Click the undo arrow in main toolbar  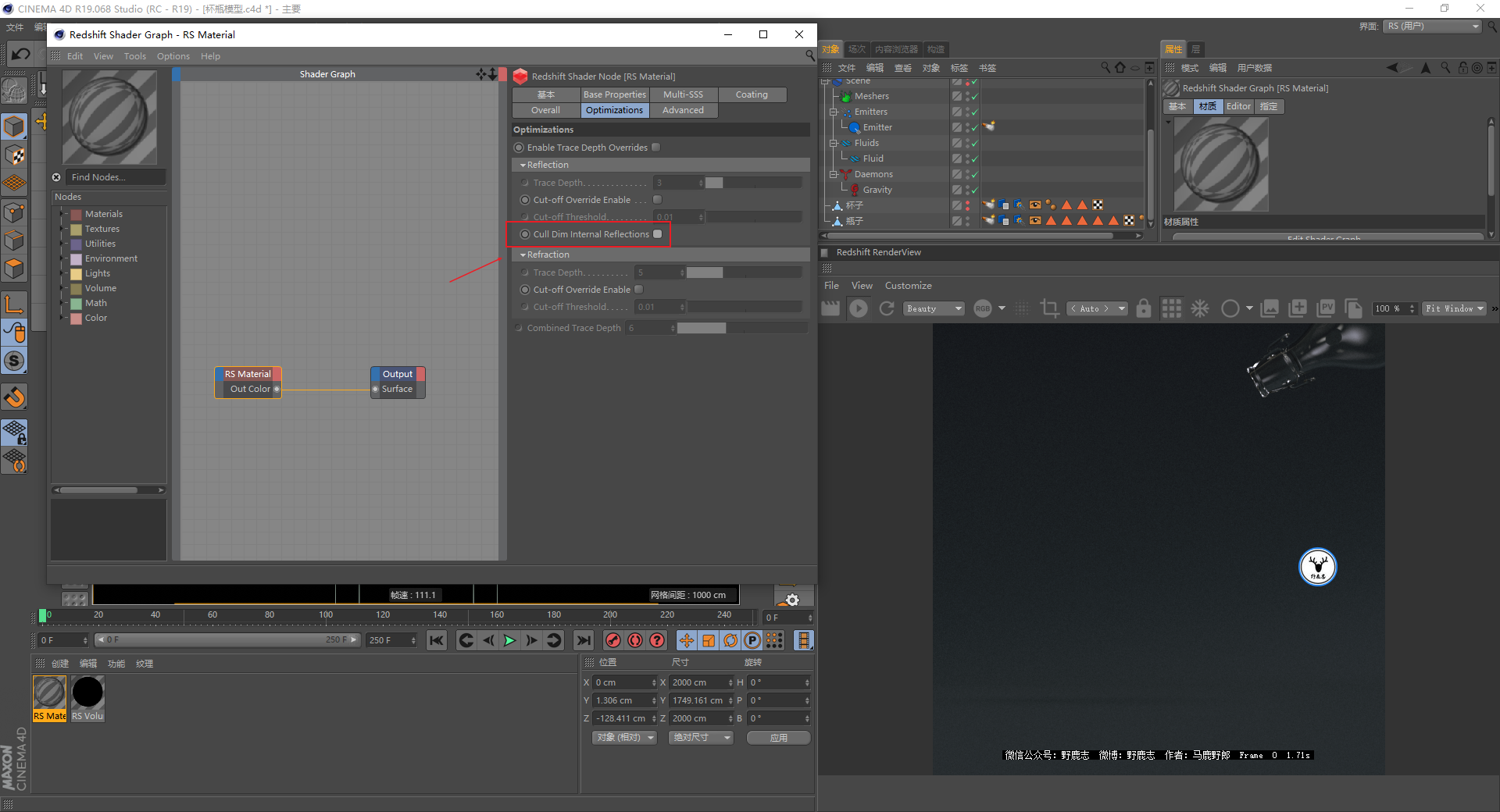21,54
